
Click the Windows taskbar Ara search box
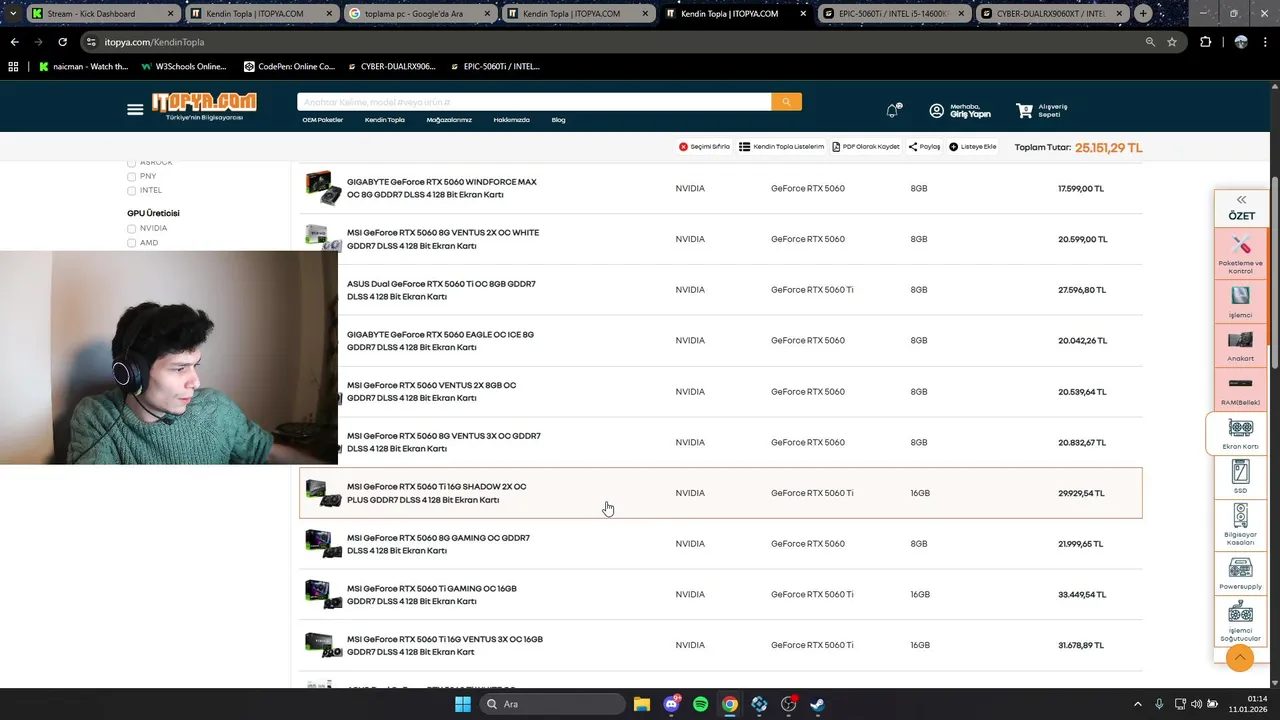[x=551, y=704]
